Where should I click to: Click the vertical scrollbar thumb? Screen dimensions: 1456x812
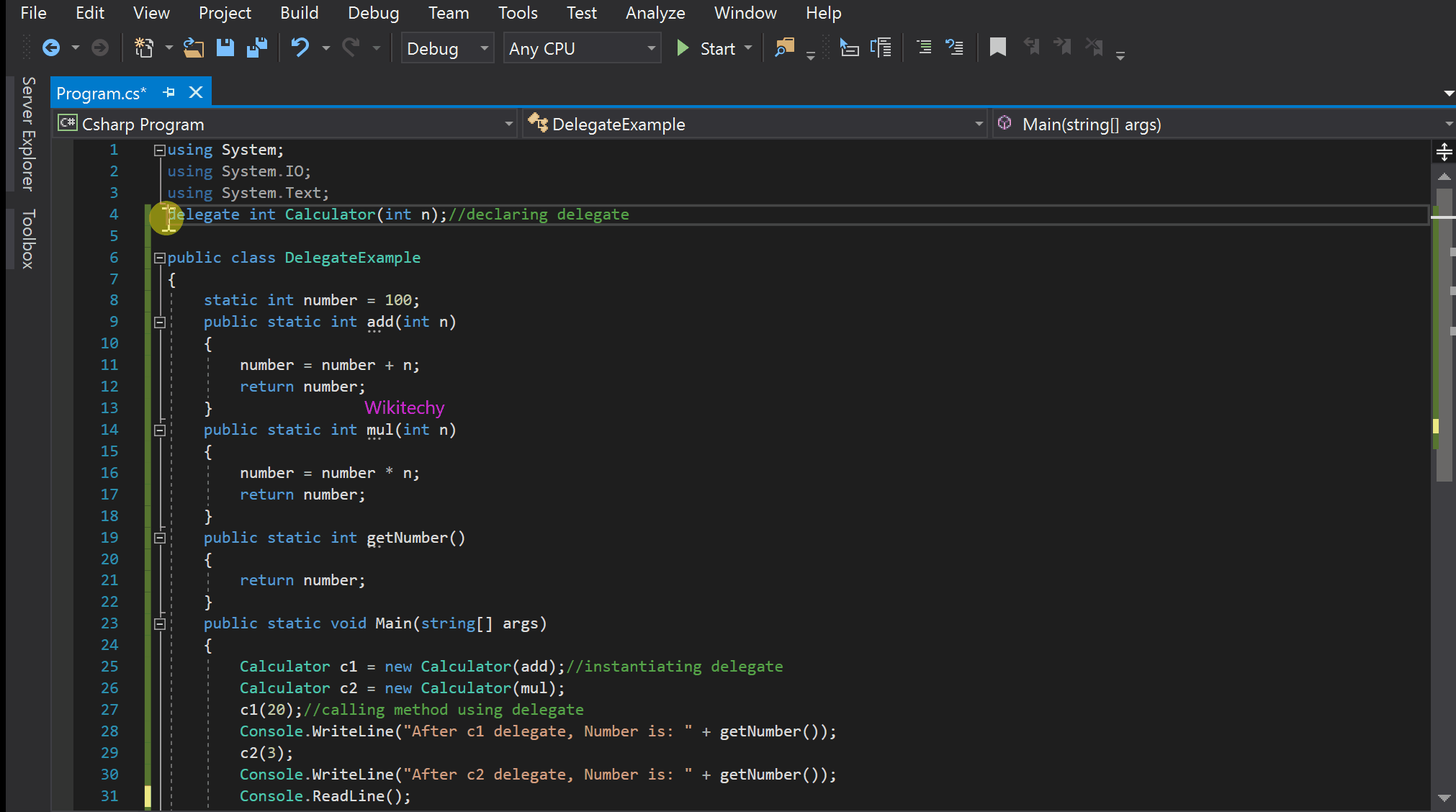pos(1444,335)
